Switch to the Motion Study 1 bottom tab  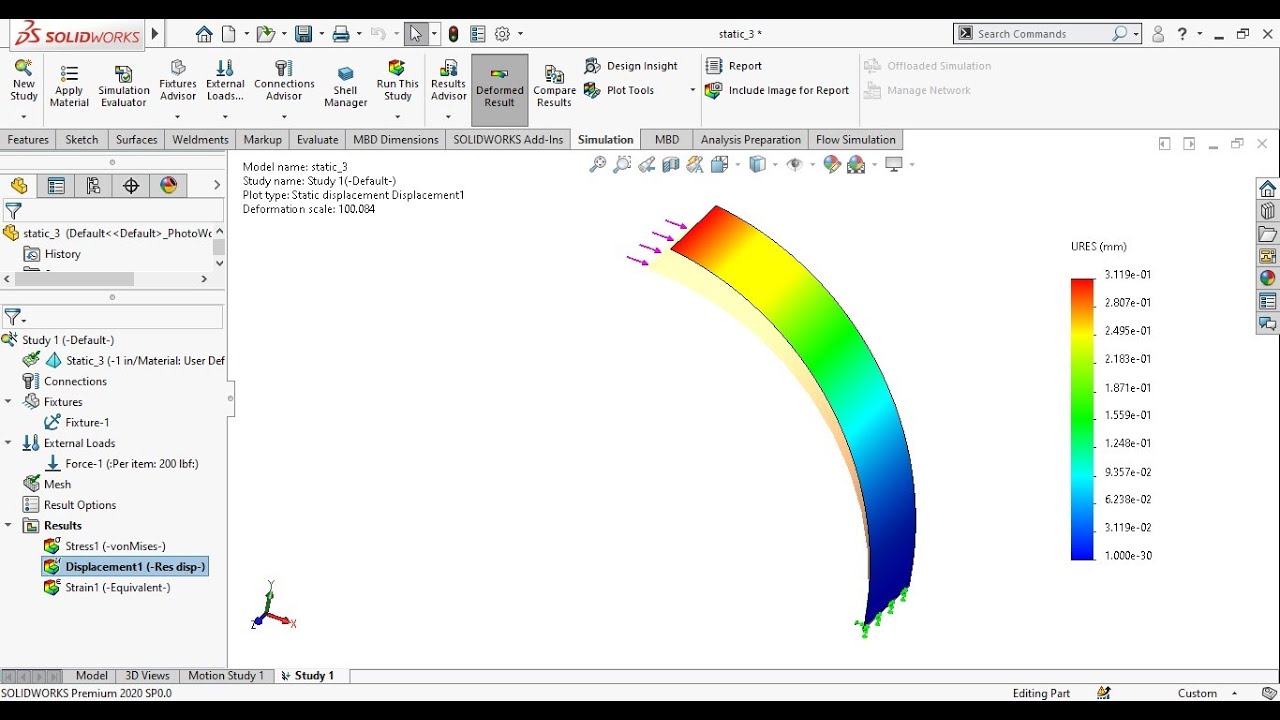tap(226, 676)
